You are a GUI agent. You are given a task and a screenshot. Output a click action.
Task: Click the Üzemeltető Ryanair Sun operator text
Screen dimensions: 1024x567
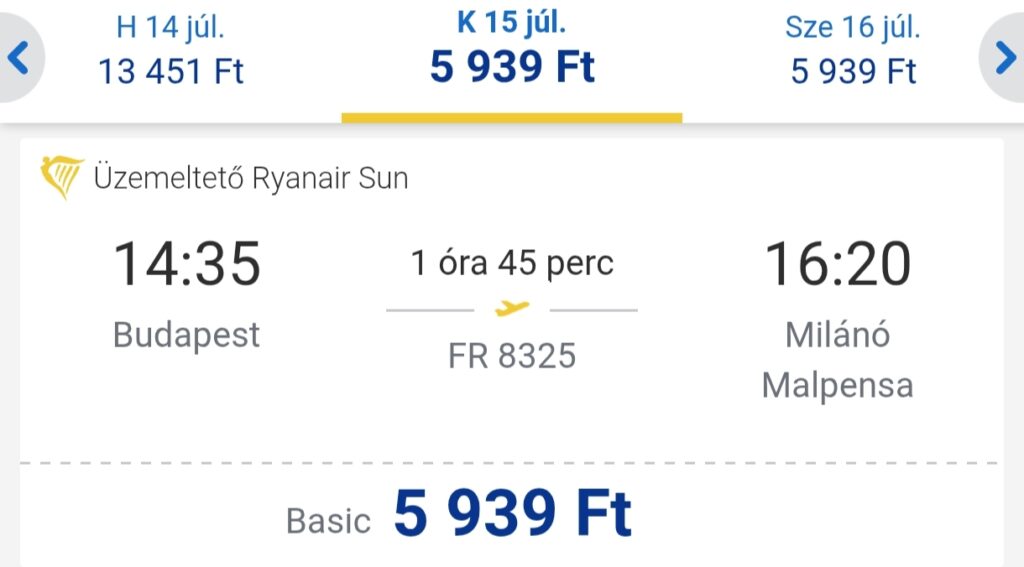(251, 178)
